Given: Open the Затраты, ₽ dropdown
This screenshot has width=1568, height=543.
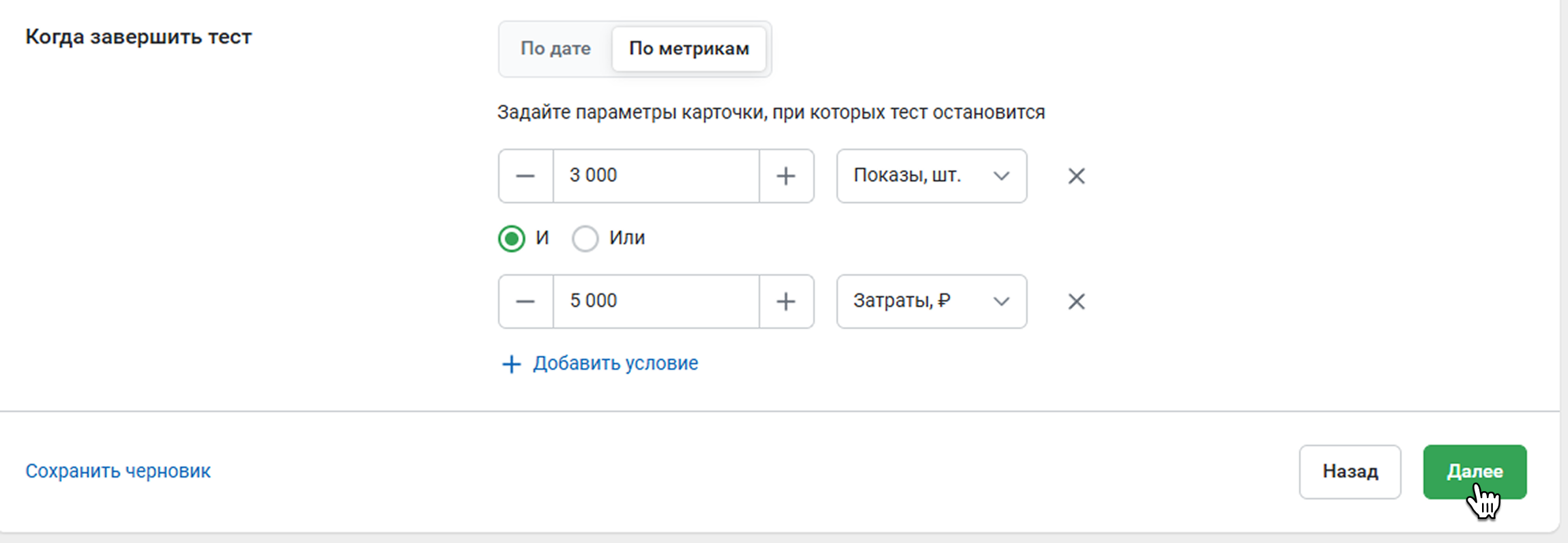Looking at the screenshot, I should 931,302.
